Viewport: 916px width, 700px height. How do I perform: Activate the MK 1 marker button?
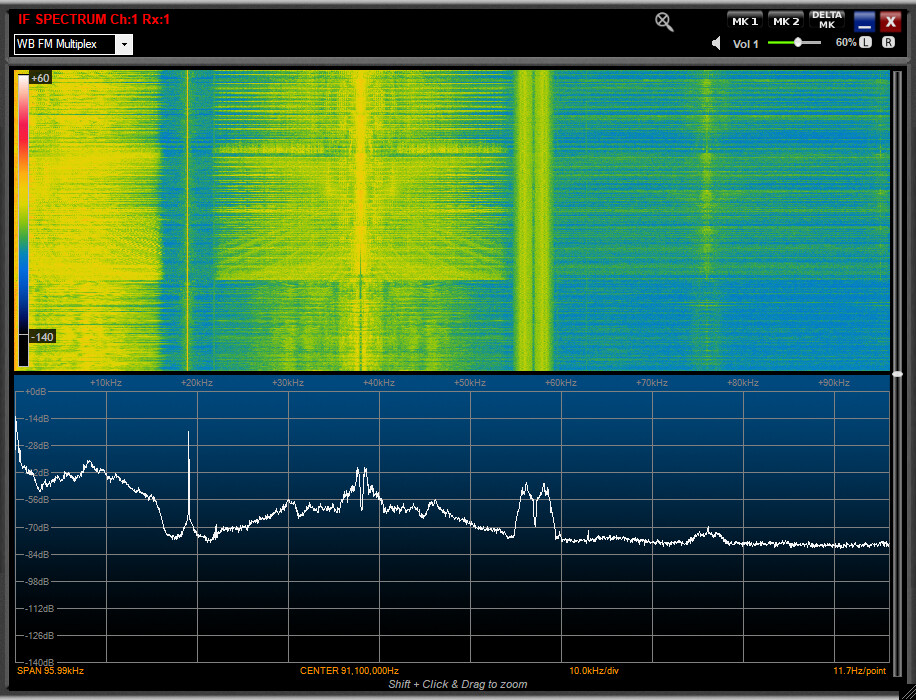click(x=745, y=21)
